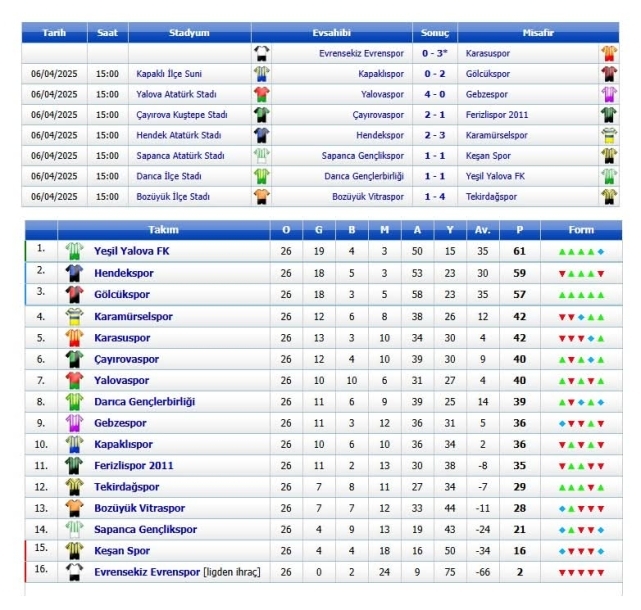This screenshot has height=610, width=641.
Task: Click the Takım column header
Action: pyautogui.click(x=163, y=230)
